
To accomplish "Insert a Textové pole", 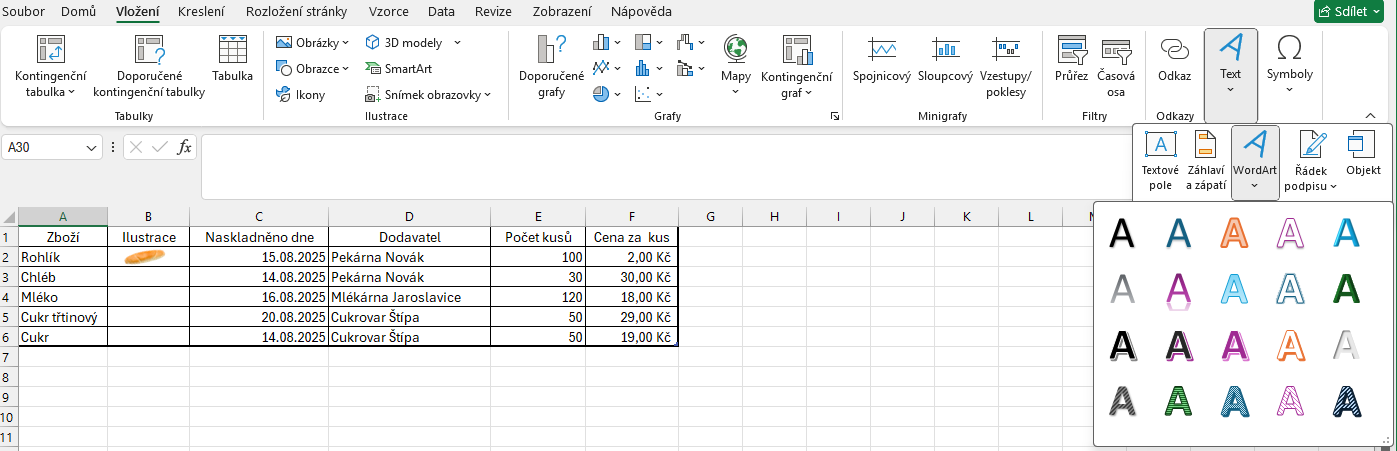I will (x=1160, y=160).
